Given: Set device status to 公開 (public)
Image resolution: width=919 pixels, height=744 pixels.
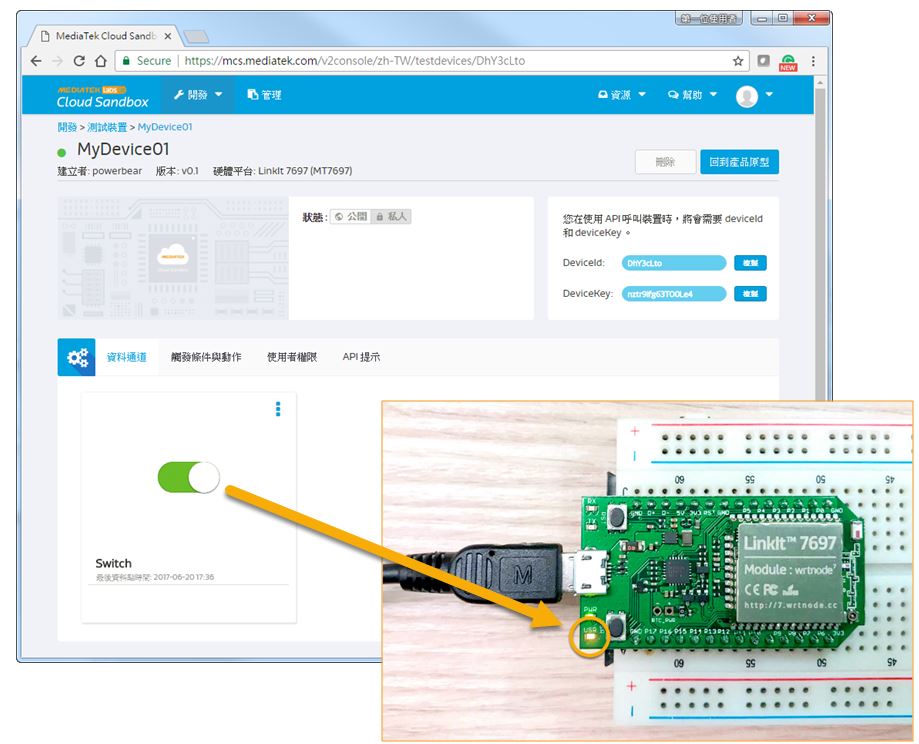Looking at the screenshot, I should click(351, 216).
